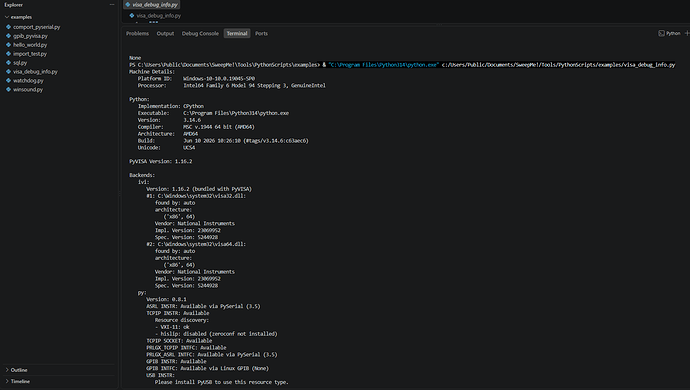Click the visa32.dll path line in terminal
Screen dimensions: 690x390
(x=196, y=196)
